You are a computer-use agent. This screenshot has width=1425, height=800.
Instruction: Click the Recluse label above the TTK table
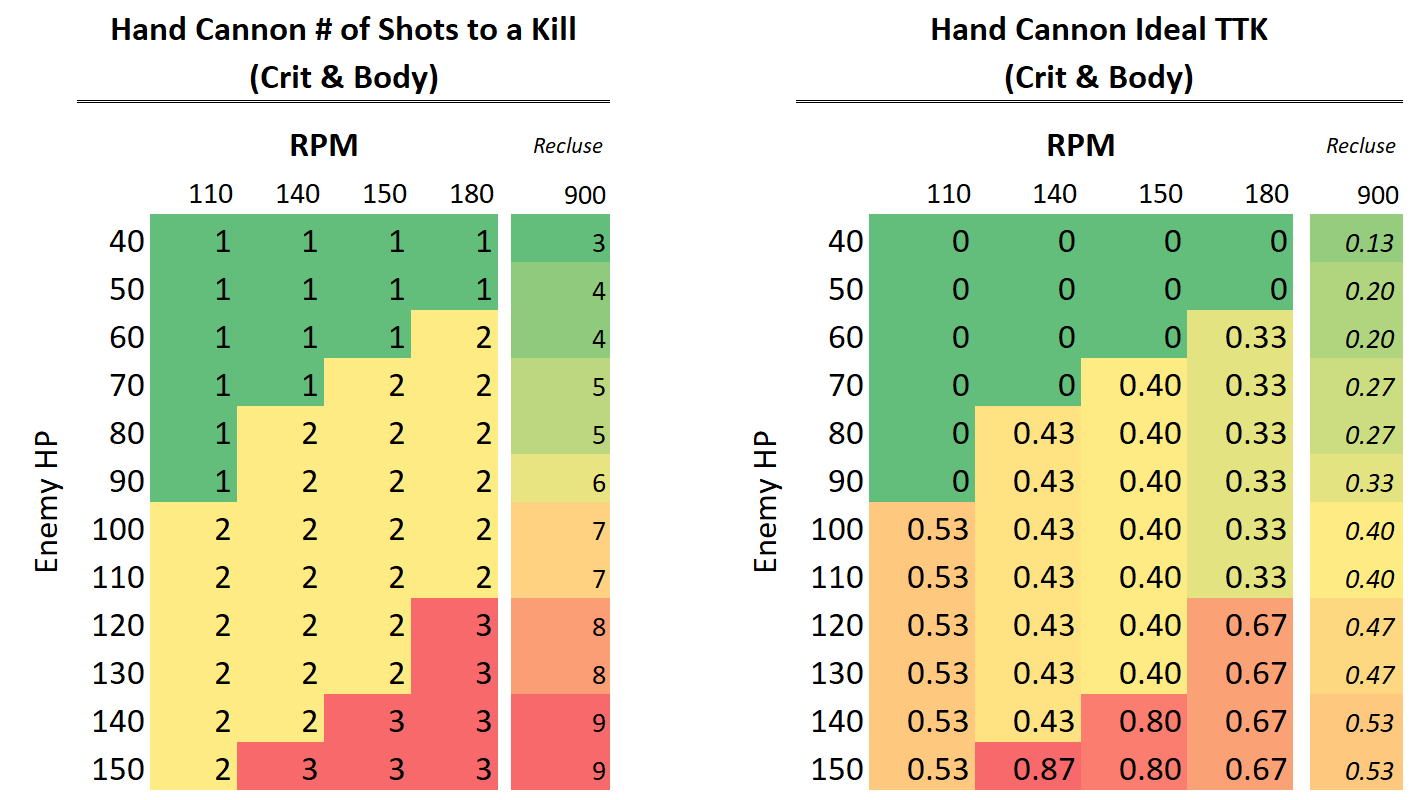(1360, 146)
